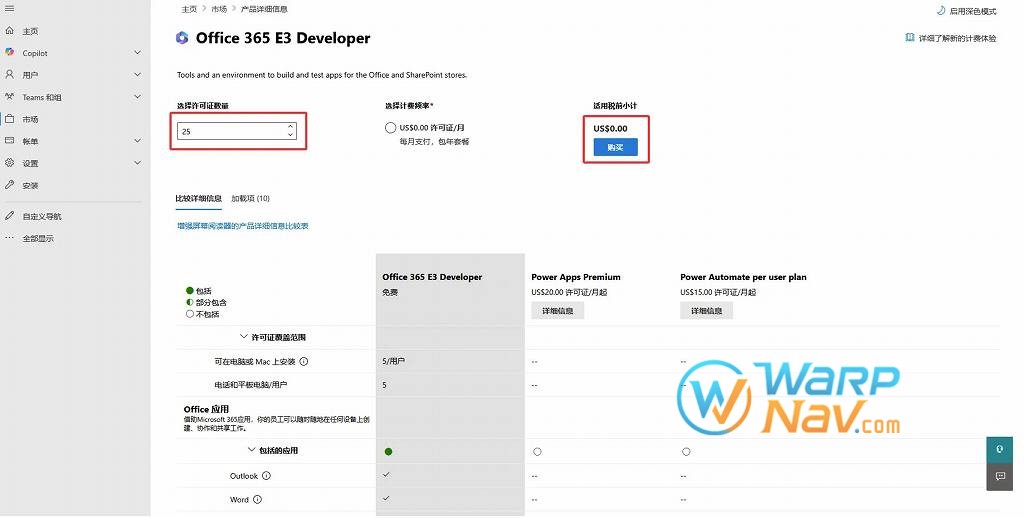Click the 5/用户 cell value
The height and width of the screenshot is (518, 1024).
pos(393,361)
